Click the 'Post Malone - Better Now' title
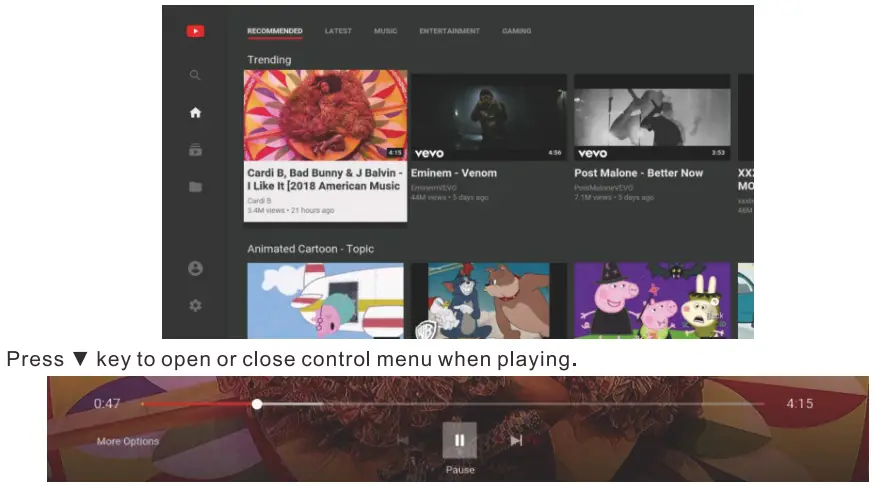Image resolution: width=873 pixels, height=486 pixels. (x=639, y=173)
